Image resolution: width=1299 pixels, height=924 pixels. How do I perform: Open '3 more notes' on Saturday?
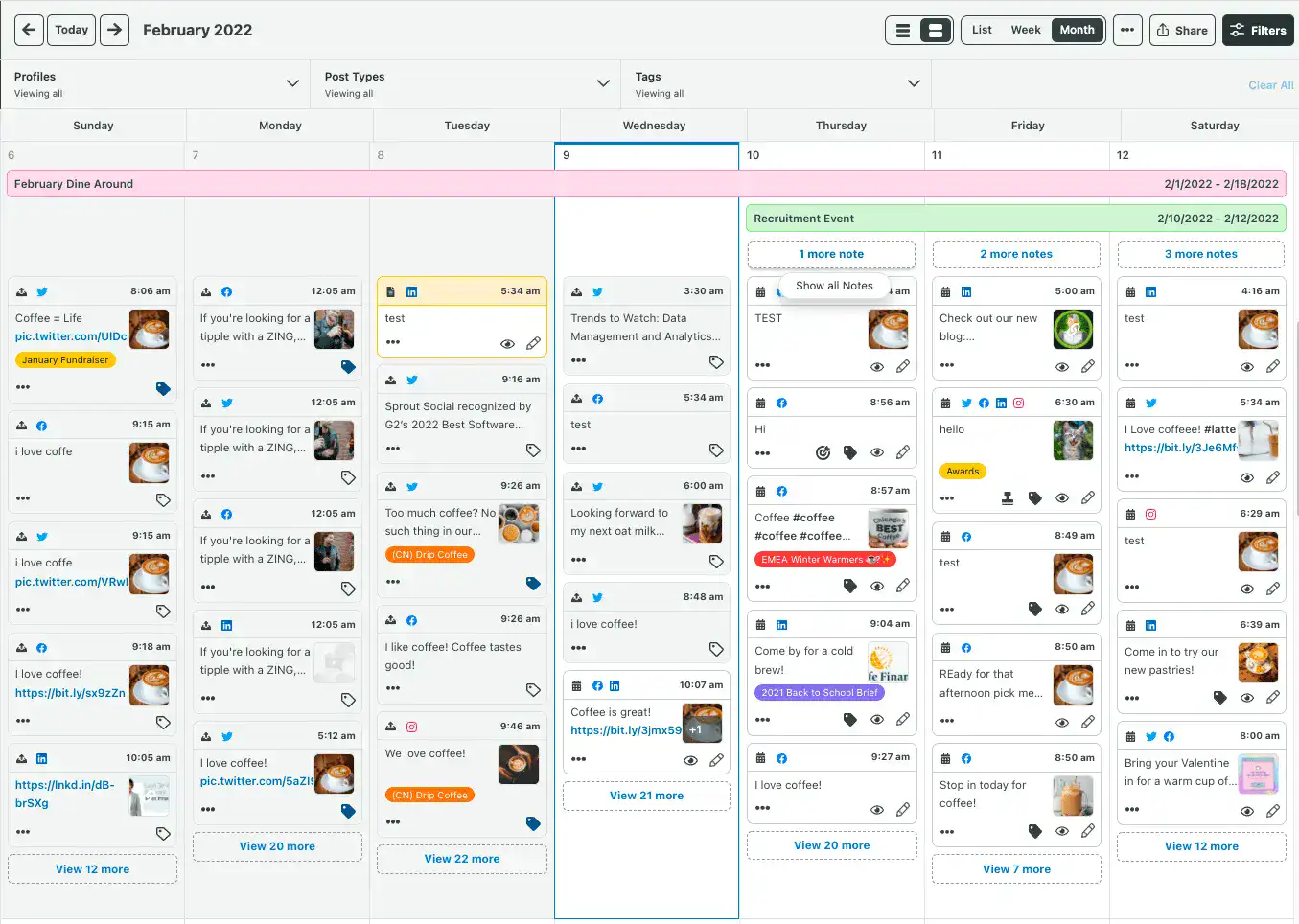pos(1200,253)
